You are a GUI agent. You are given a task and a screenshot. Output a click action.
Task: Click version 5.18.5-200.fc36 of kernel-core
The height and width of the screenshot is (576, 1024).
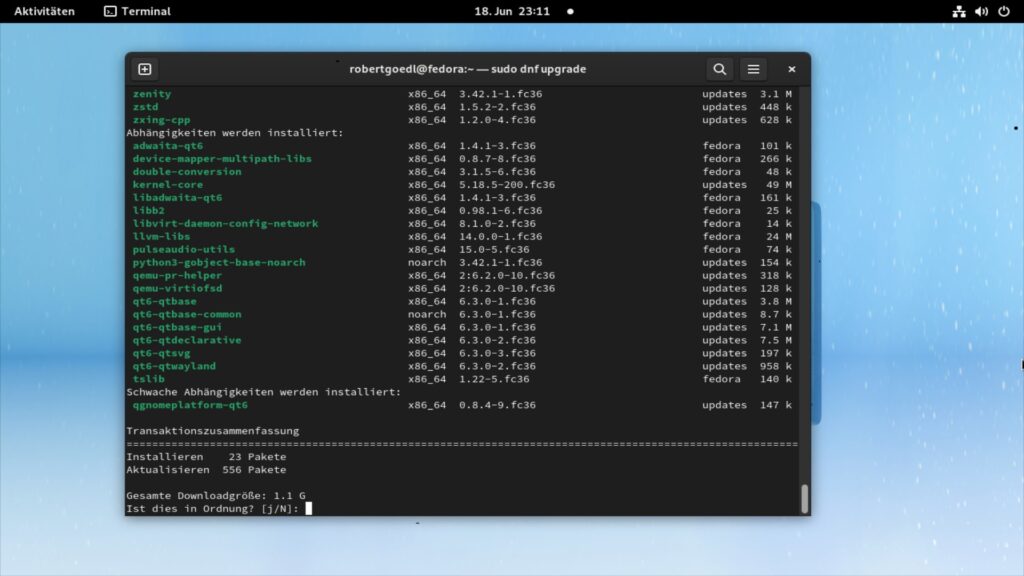click(x=507, y=185)
